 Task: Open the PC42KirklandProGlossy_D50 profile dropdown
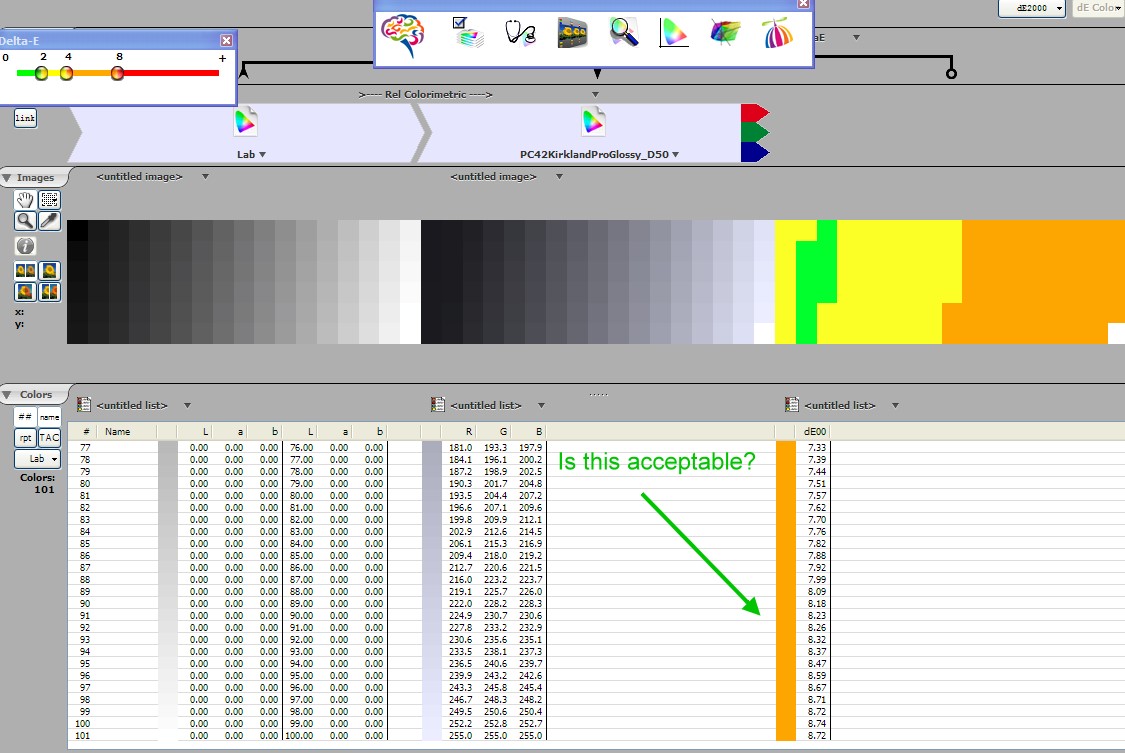[x=600, y=154]
